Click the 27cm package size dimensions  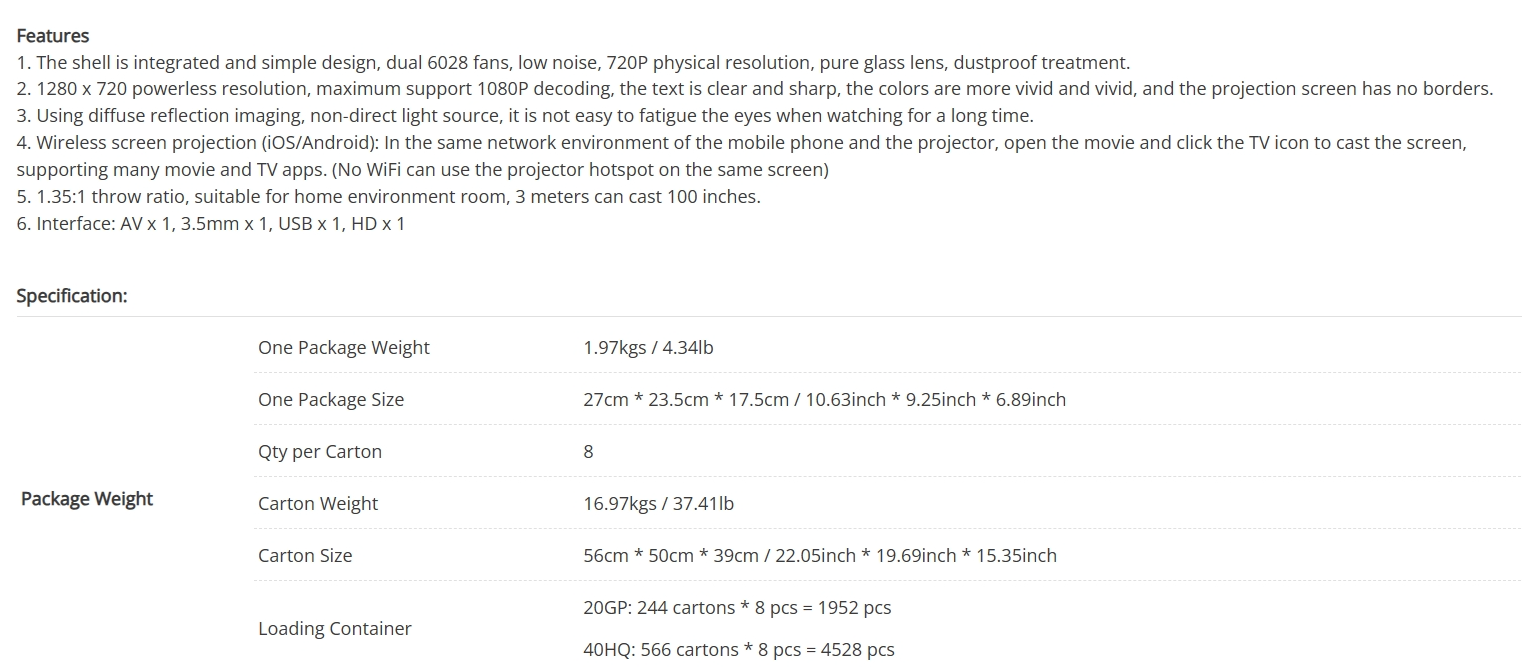825,399
